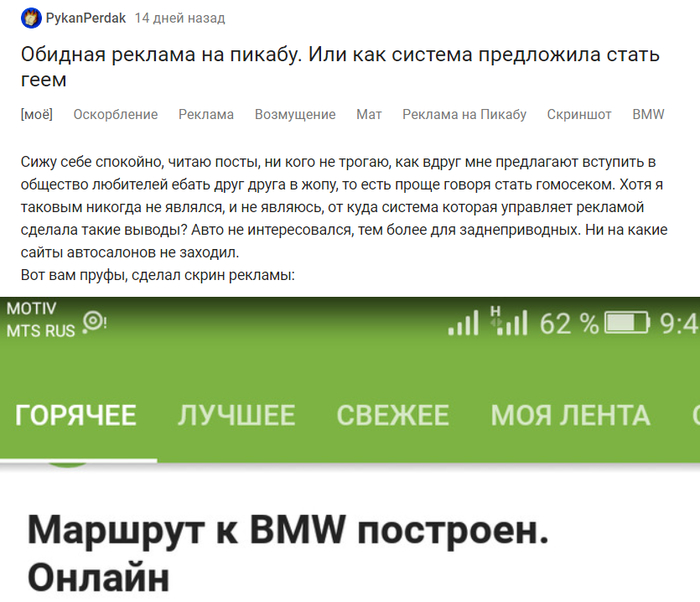Switch to the МОЯ ЛЕНТА tab

571,415
